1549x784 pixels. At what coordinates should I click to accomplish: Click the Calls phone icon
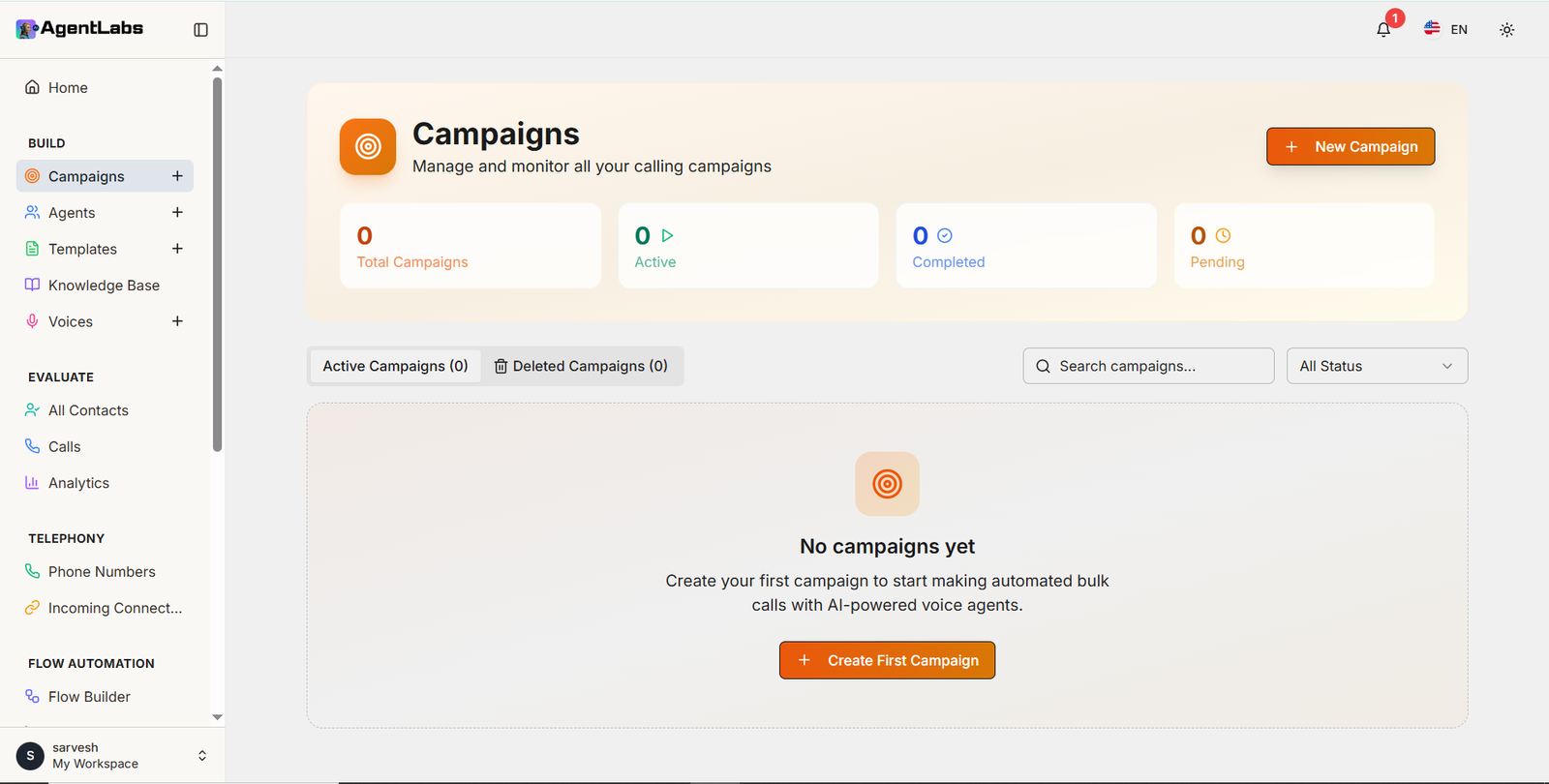point(32,446)
